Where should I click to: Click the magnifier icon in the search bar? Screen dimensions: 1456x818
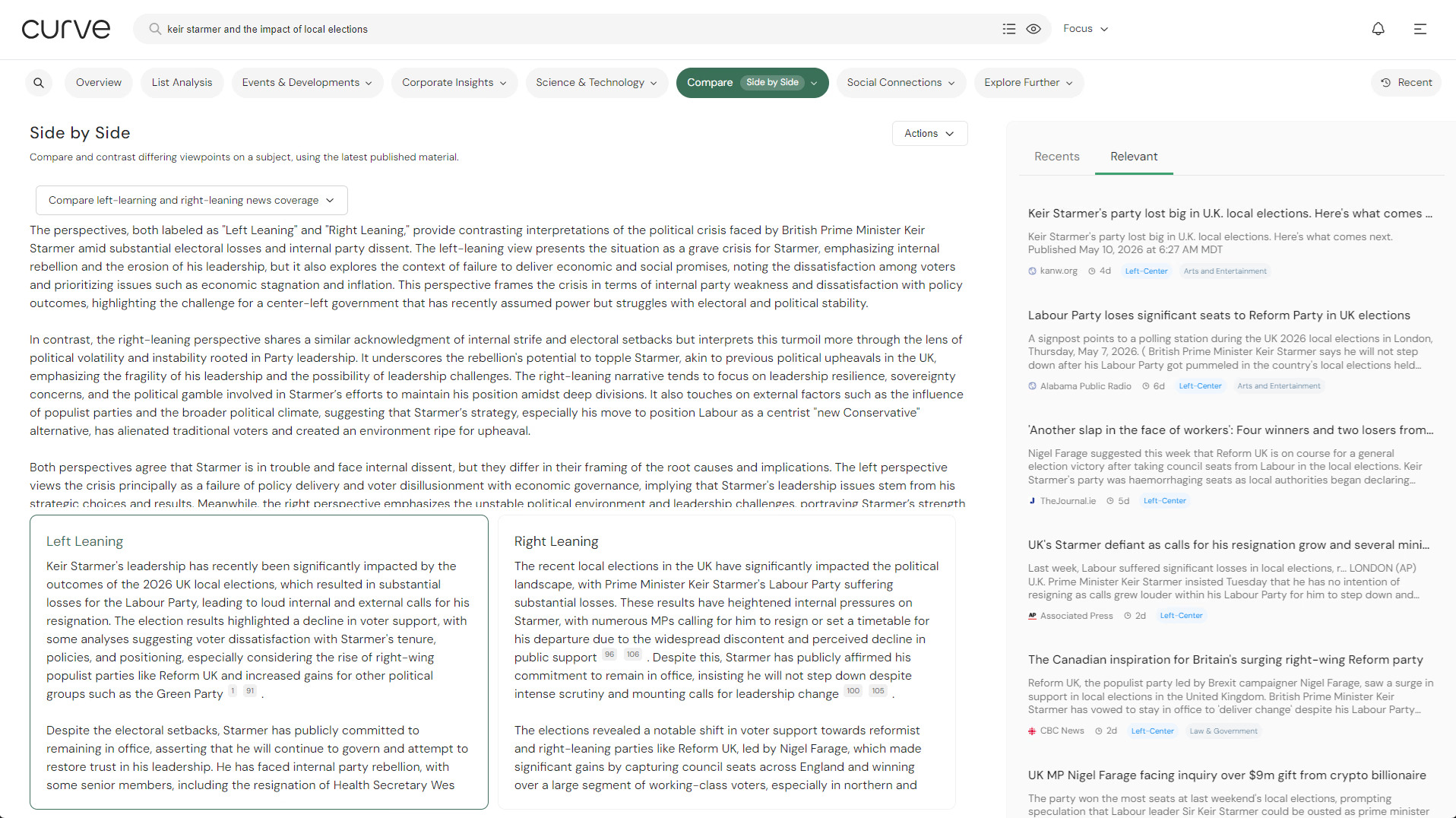[155, 29]
